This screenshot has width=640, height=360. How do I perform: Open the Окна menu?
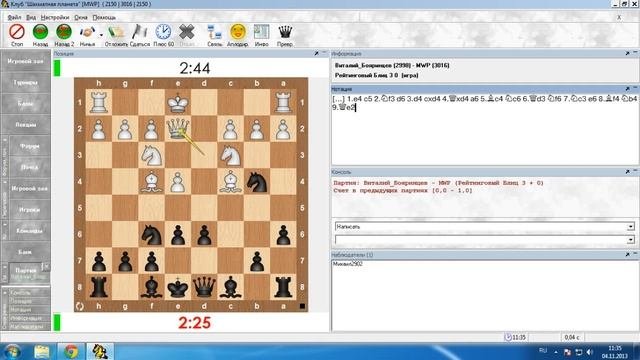tap(81, 18)
